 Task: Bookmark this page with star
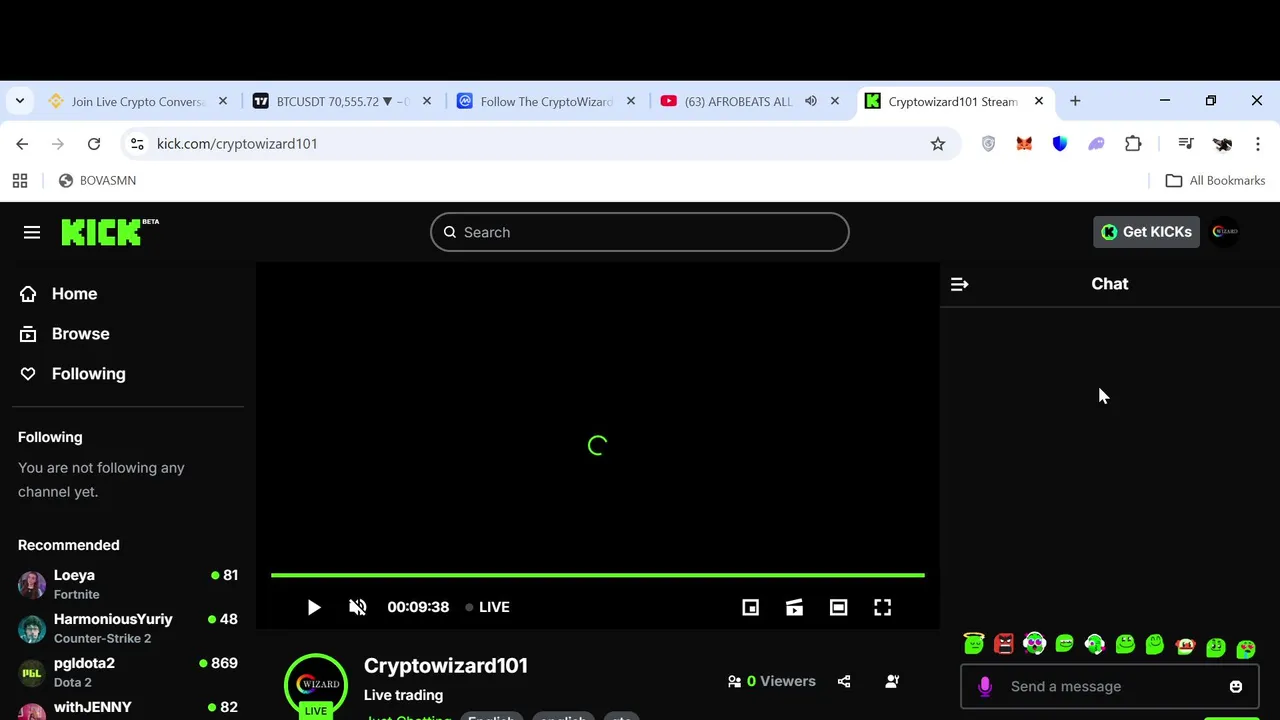(938, 144)
